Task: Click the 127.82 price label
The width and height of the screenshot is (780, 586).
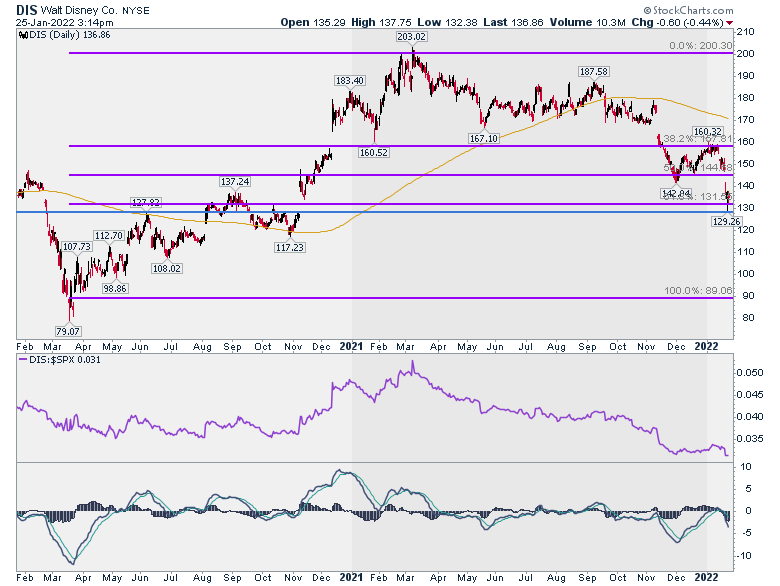Action: click(146, 202)
